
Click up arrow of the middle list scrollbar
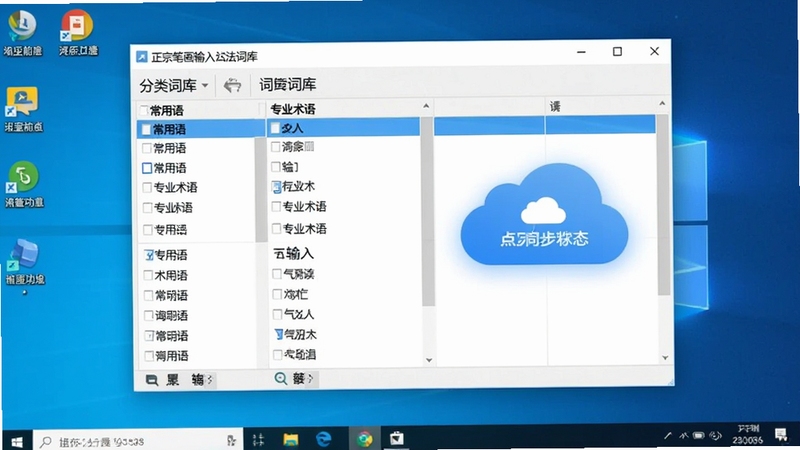coord(426,106)
